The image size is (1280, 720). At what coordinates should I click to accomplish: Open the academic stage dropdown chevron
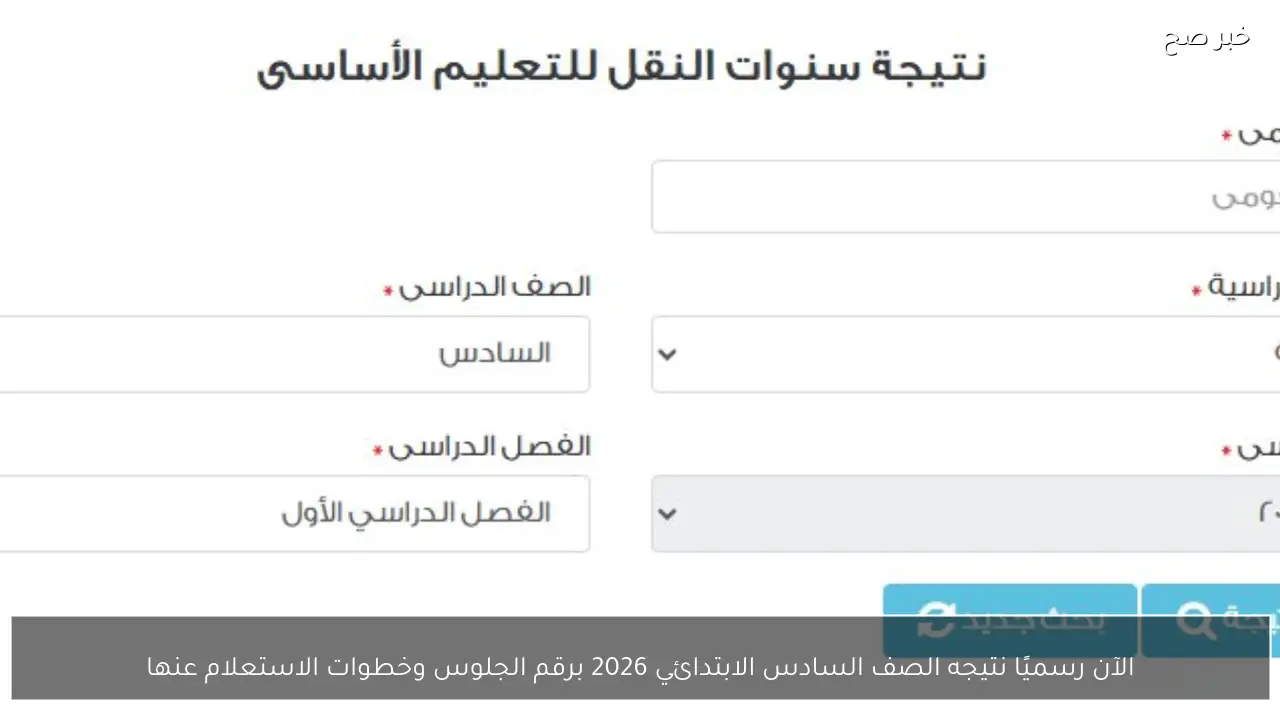(x=667, y=353)
